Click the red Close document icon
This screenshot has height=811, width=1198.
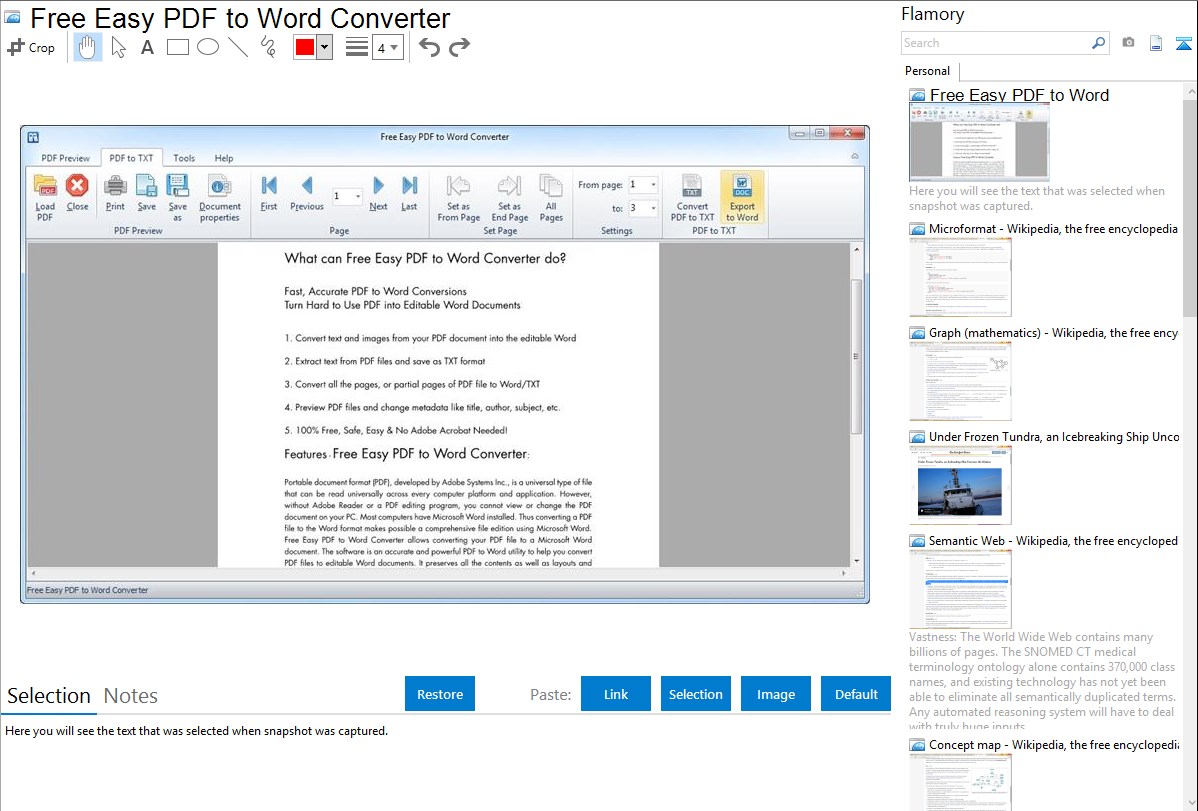coord(77,192)
